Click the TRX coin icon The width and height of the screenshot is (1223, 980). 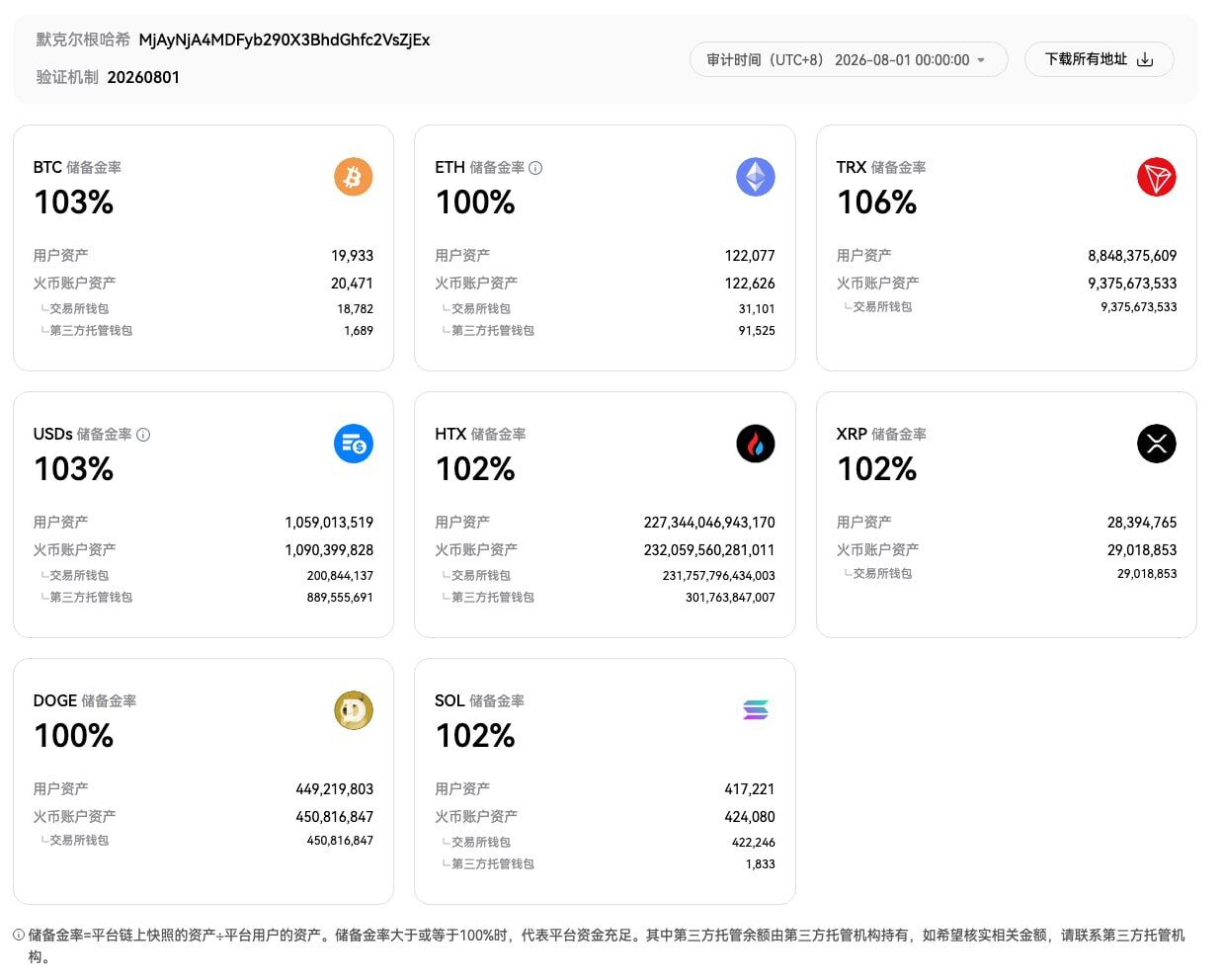[x=1157, y=178]
